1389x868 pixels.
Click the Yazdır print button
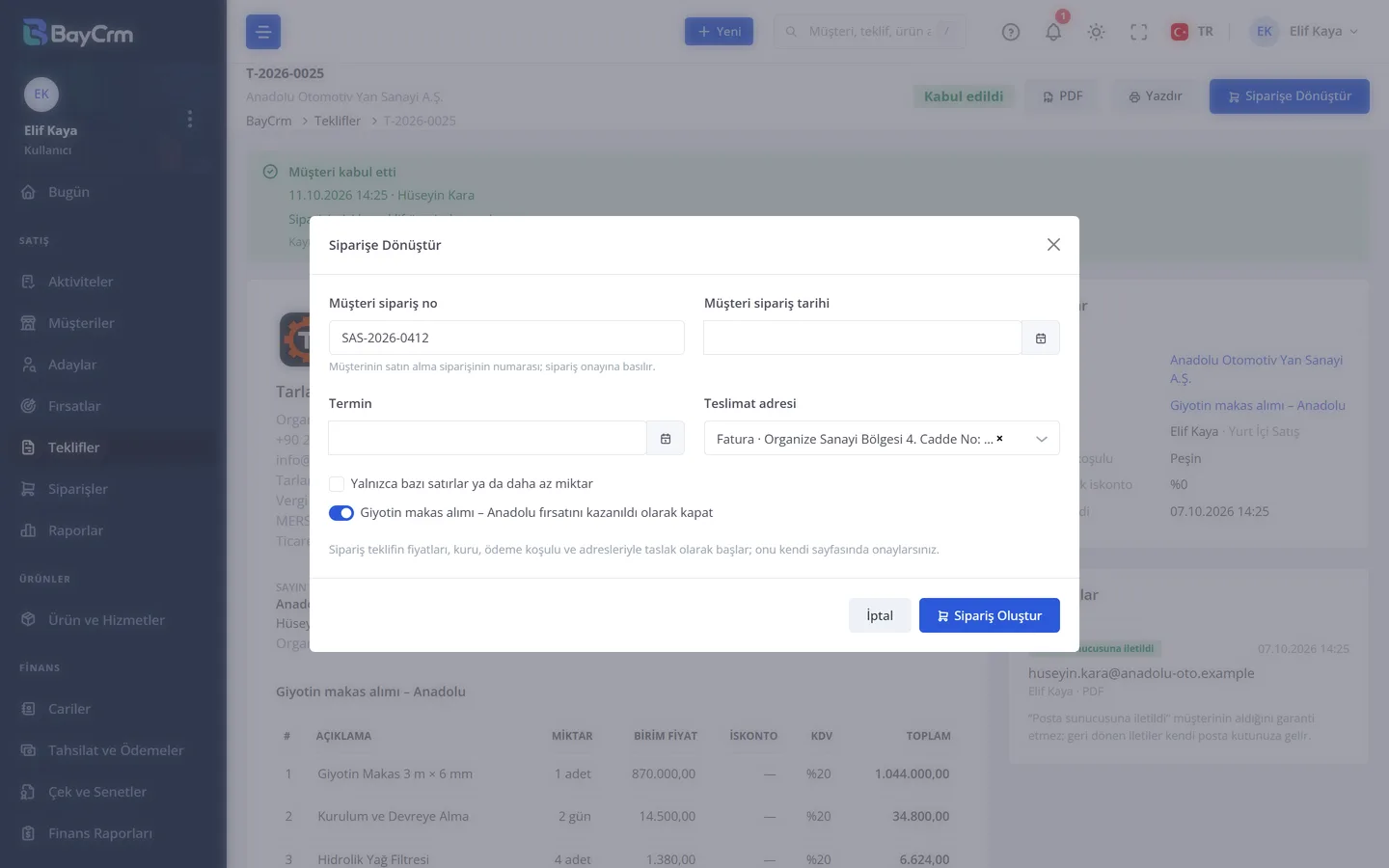click(x=1155, y=96)
